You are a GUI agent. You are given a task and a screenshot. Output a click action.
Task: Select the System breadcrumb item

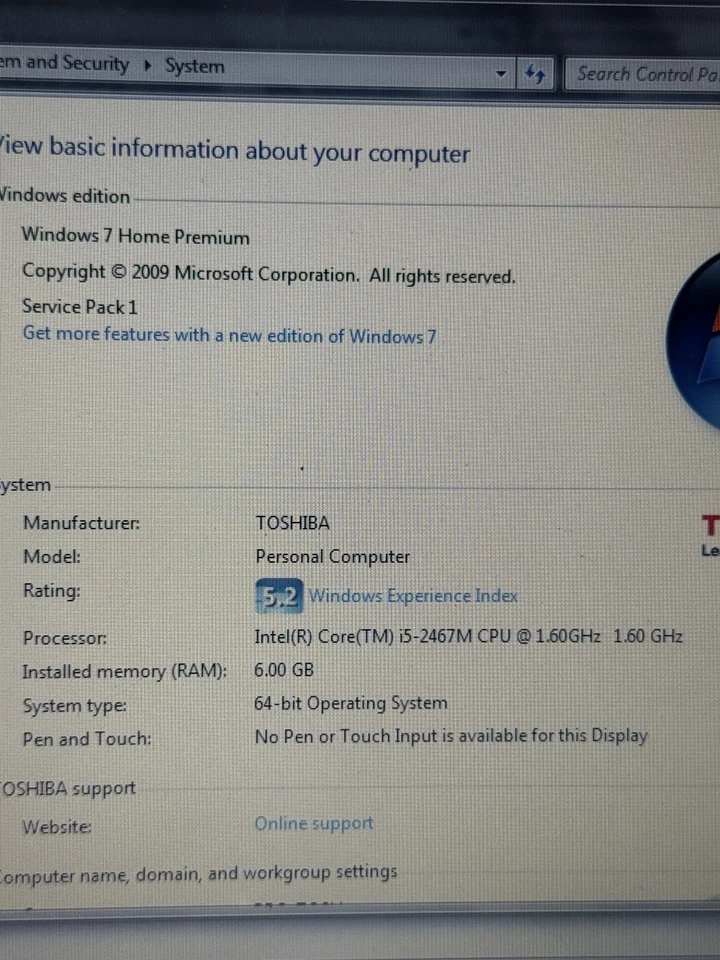tap(195, 66)
